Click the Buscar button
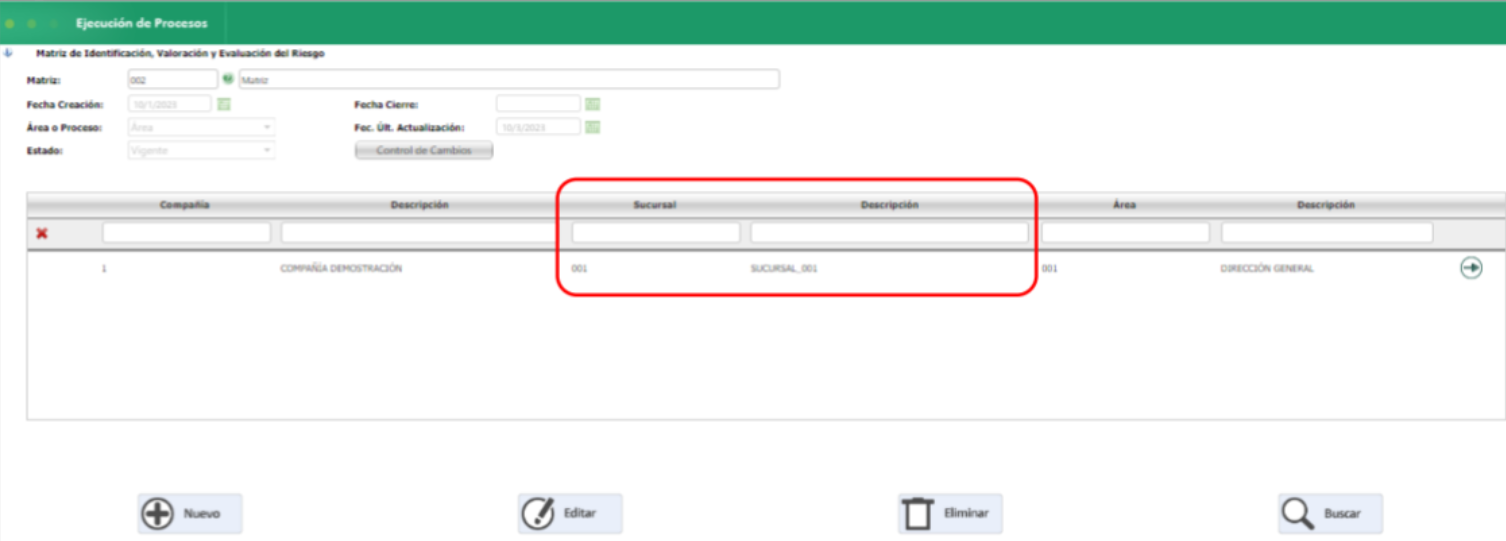Viewport: 1506px width, 541px height. [1330, 513]
